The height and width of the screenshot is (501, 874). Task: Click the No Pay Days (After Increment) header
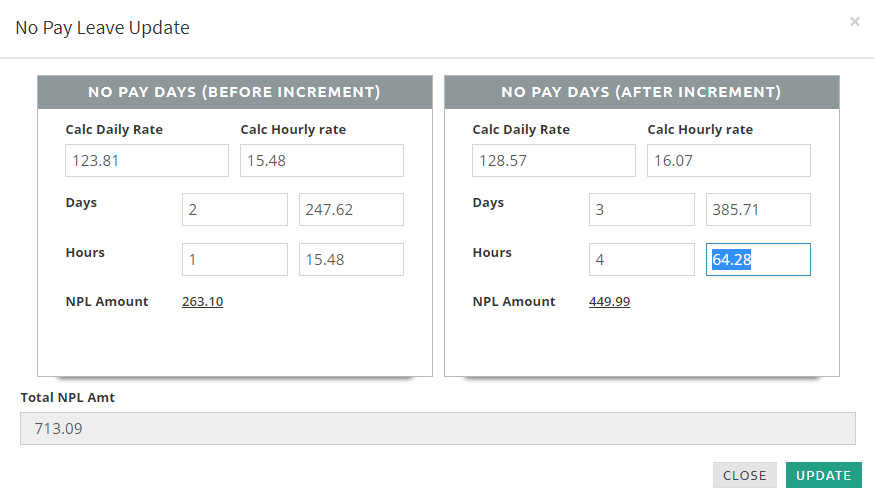[641, 92]
